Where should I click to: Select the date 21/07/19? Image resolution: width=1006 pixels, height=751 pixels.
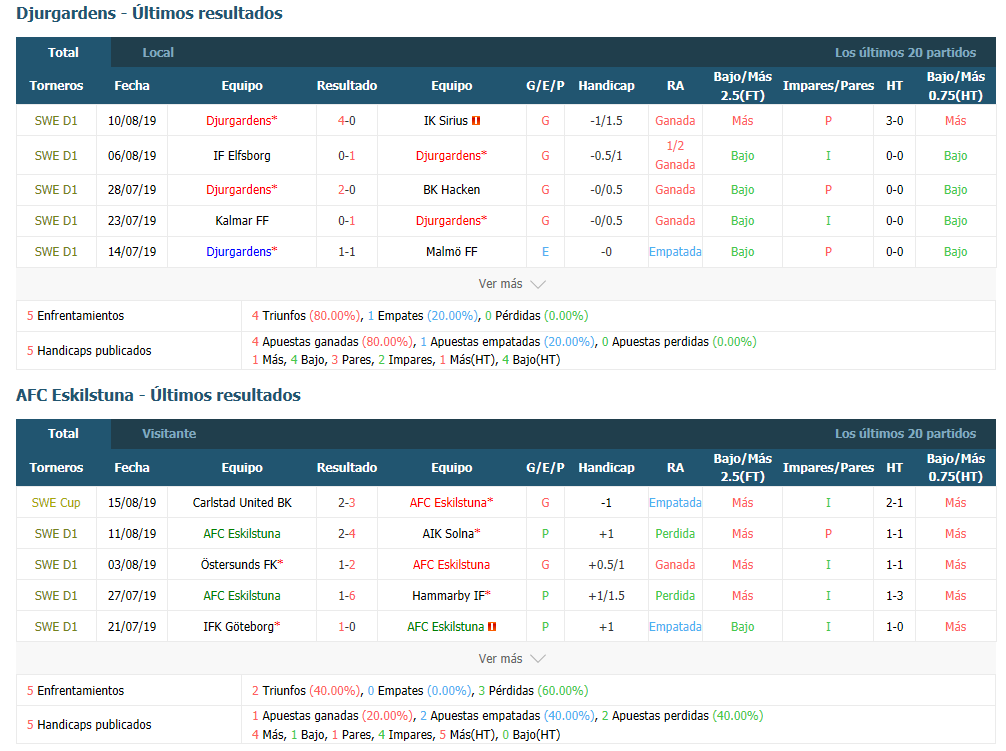(x=132, y=627)
